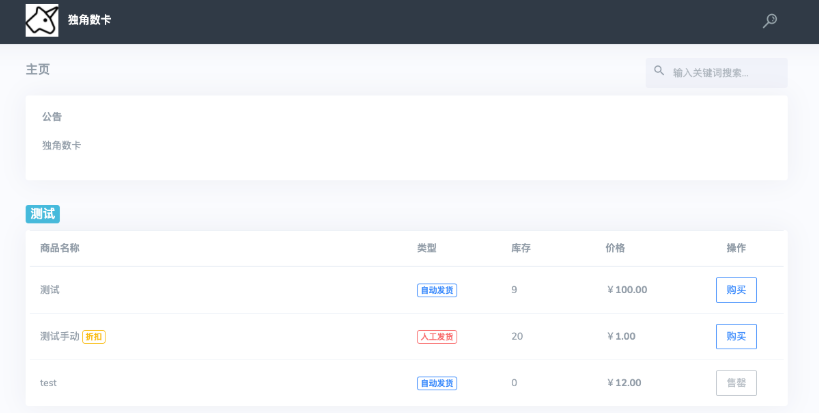819x413 pixels.
Task: Click the 自动发货 badge in the 测试 row
Action: pos(436,290)
